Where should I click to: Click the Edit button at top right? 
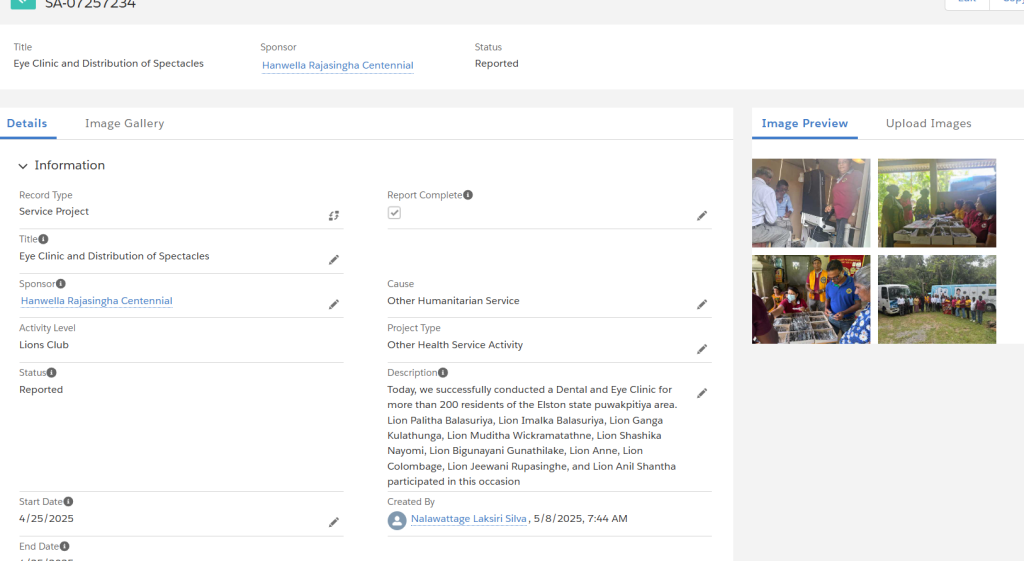point(967,3)
